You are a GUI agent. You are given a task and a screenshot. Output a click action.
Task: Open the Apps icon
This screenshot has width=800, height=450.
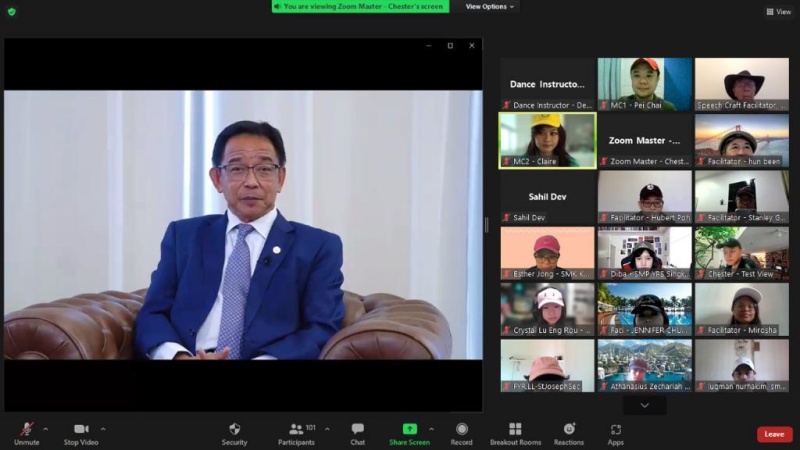616,430
